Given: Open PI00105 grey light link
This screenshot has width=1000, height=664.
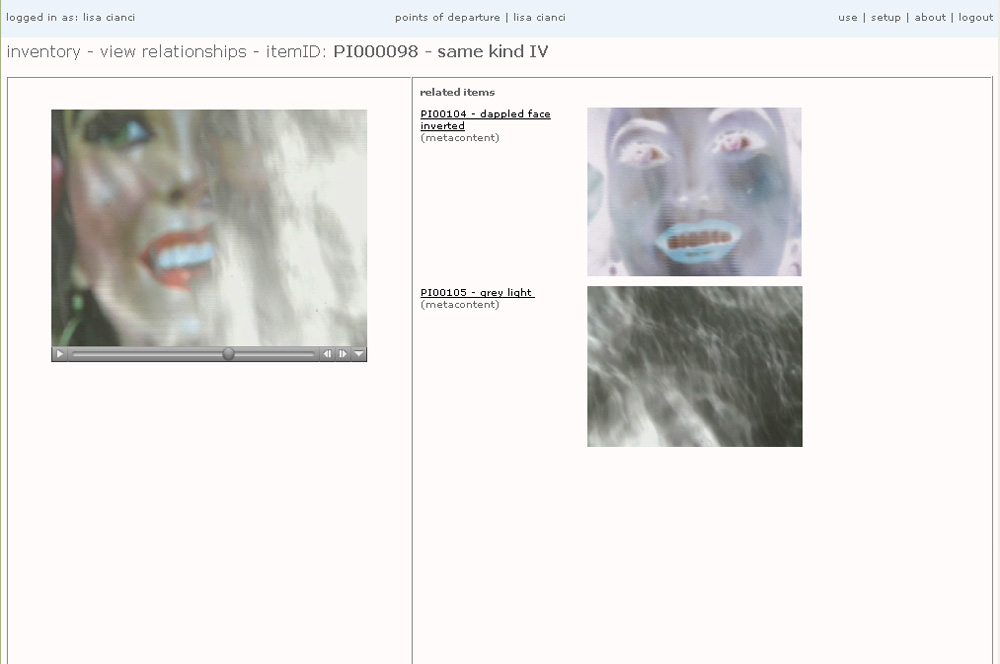Looking at the screenshot, I should [x=477, y=293].
